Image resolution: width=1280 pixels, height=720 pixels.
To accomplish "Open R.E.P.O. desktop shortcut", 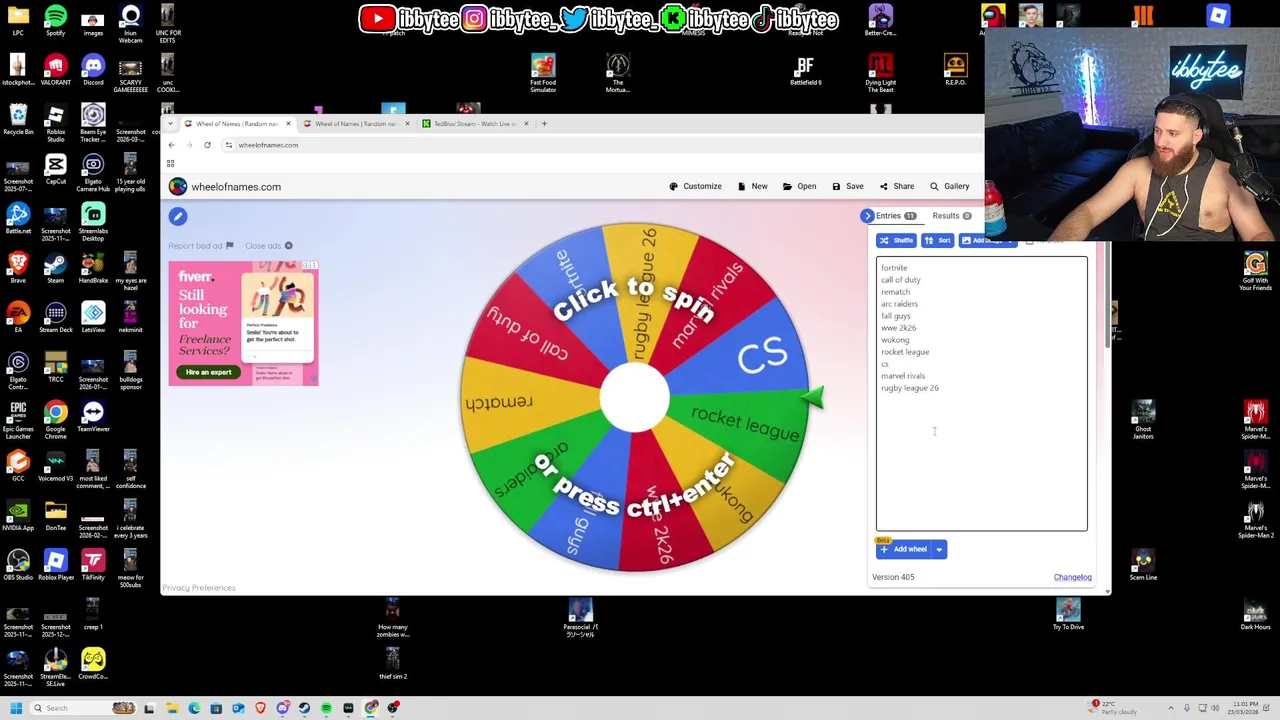I will point(955,71).
